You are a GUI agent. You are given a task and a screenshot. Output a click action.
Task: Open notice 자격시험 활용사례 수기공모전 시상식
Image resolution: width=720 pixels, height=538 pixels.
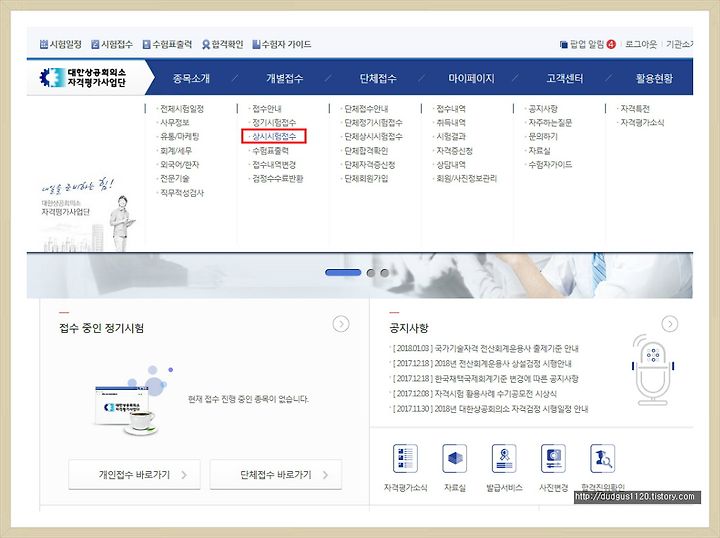pyautogui.click(x=474, y=394)
